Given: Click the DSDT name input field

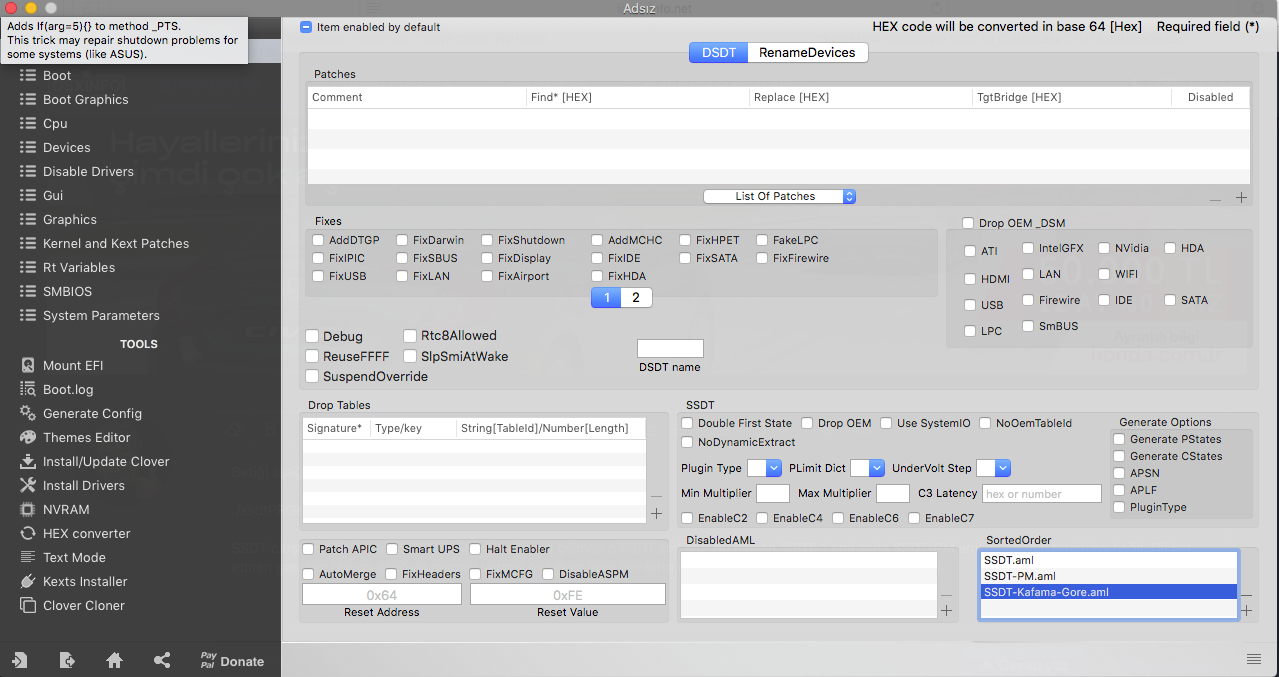Looking at the screenshot, I should click(670, 349).
